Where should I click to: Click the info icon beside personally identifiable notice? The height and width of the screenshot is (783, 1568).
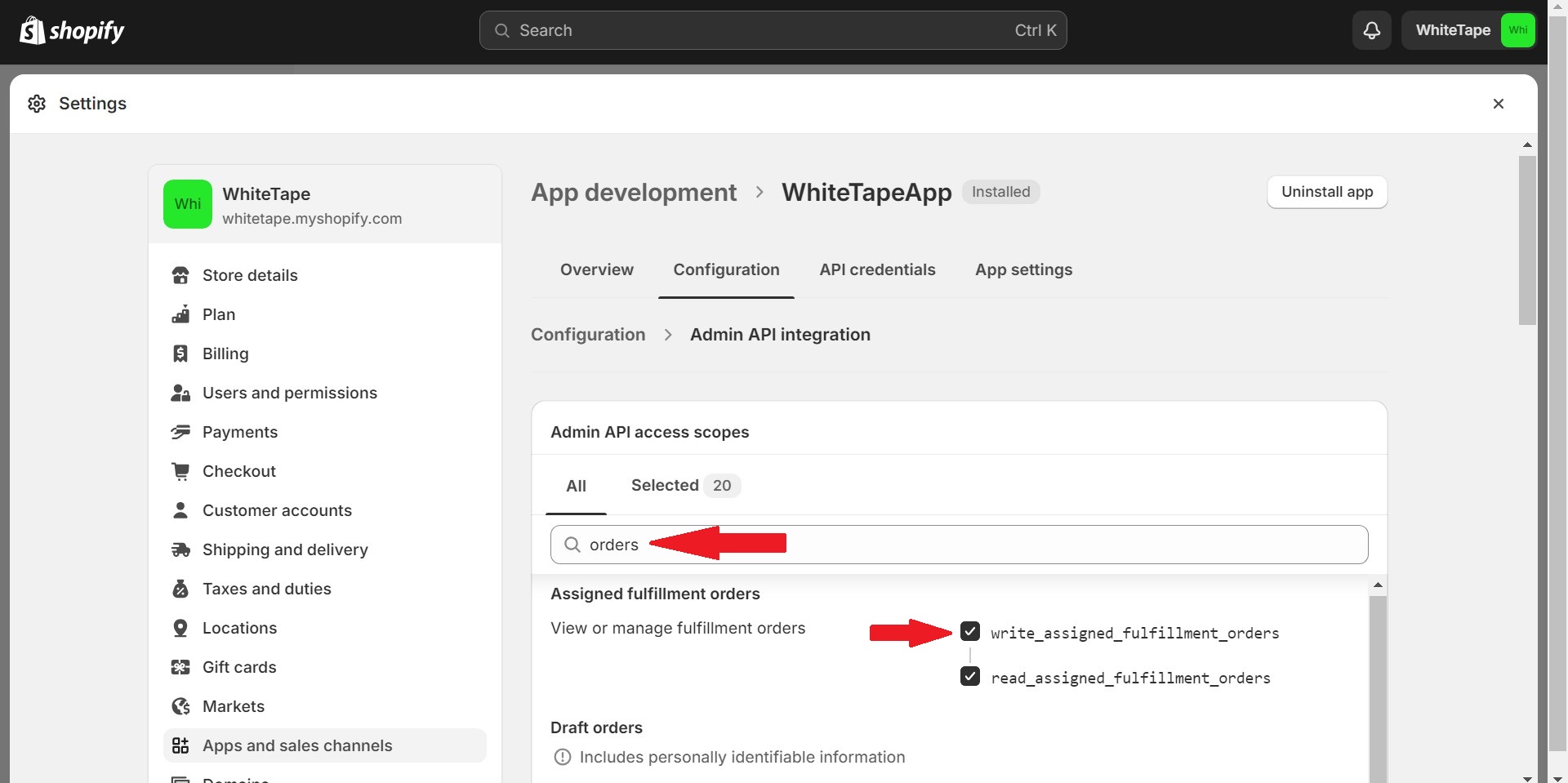tap(563, 757)
